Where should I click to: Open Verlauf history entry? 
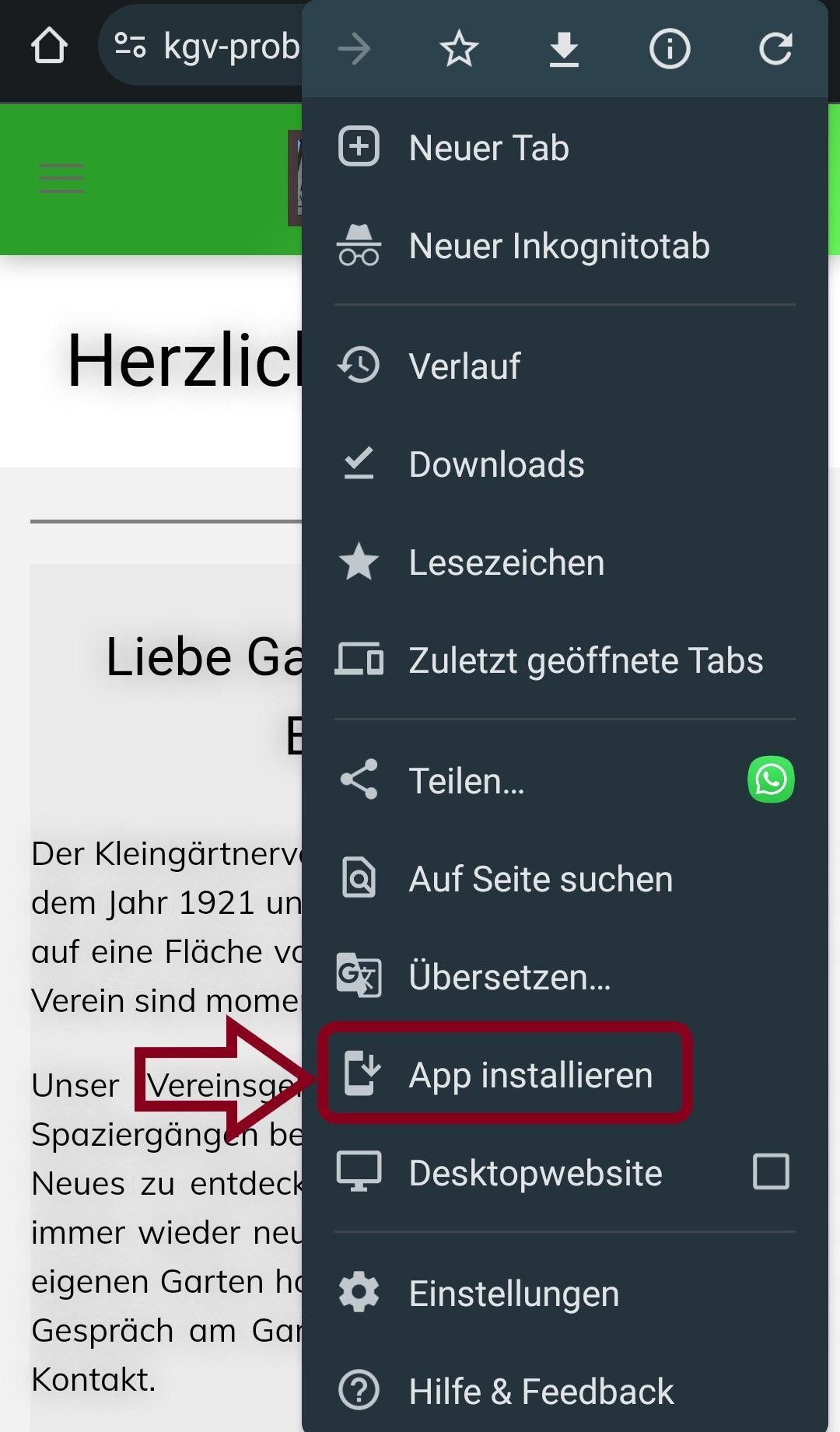point(565,366)
